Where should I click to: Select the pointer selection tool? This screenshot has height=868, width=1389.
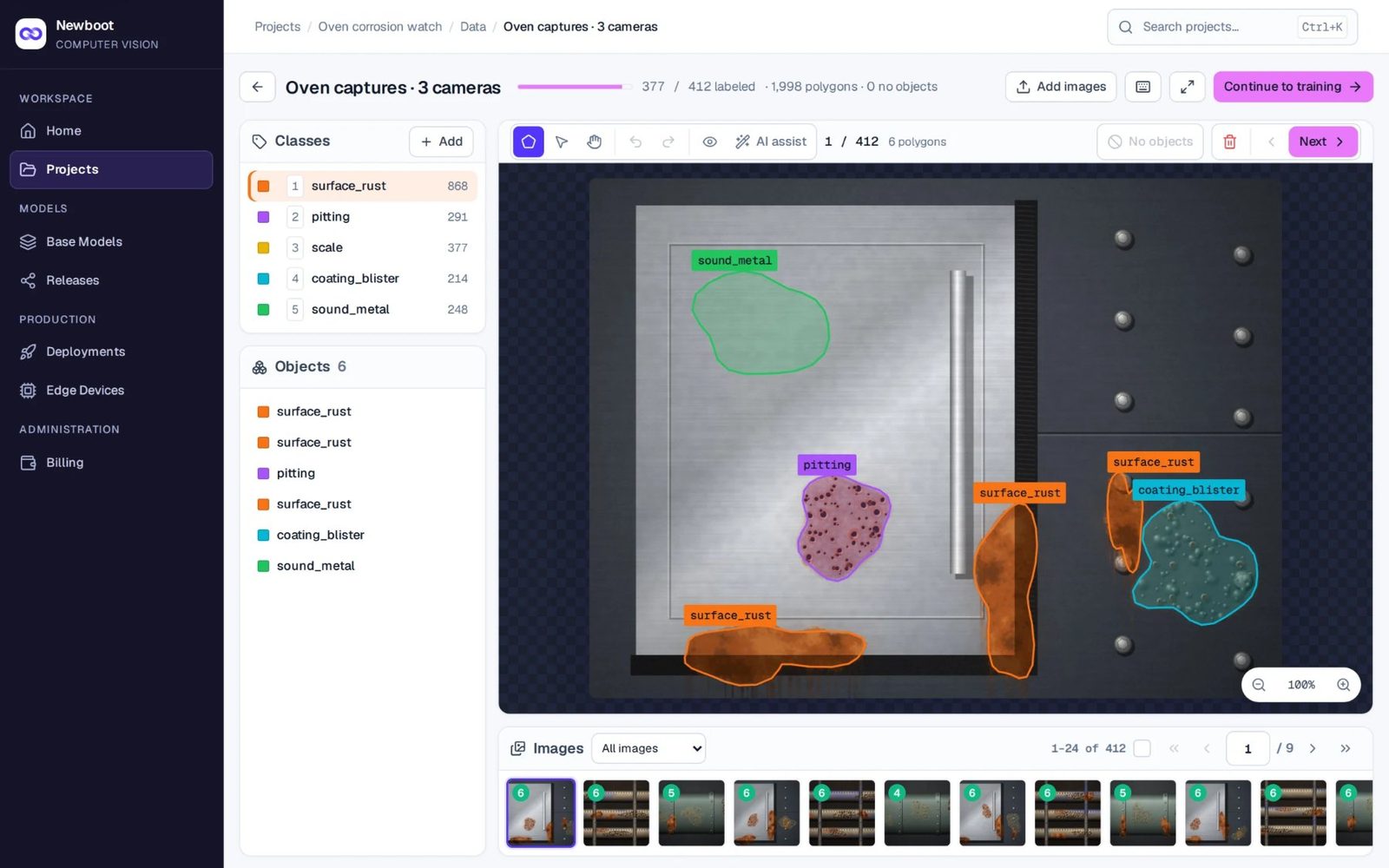point(562,141)
